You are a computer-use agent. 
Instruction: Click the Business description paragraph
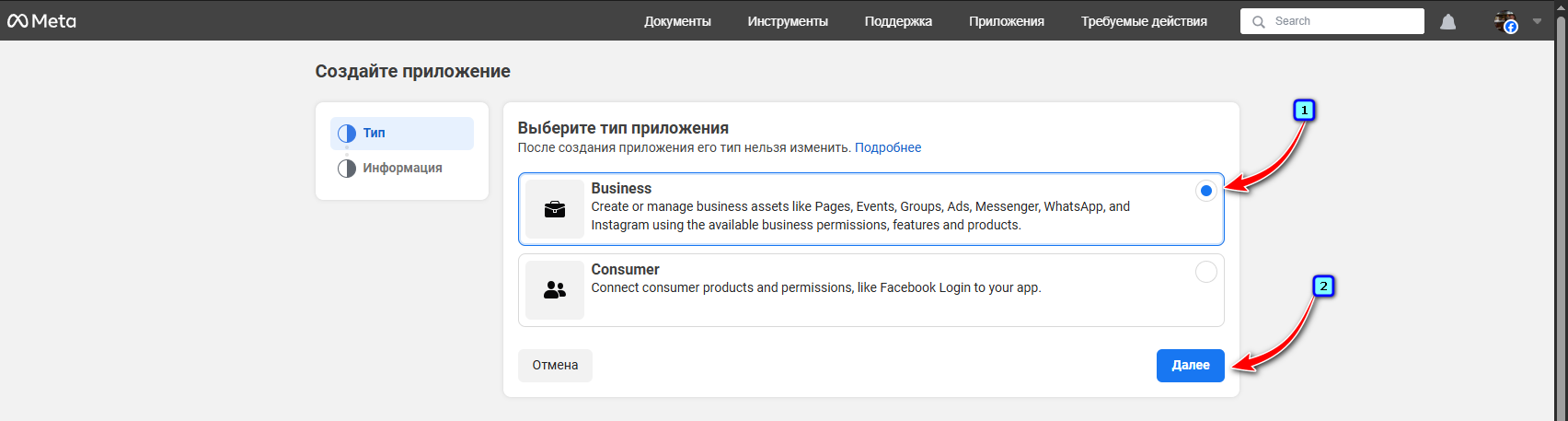[860, 216]
